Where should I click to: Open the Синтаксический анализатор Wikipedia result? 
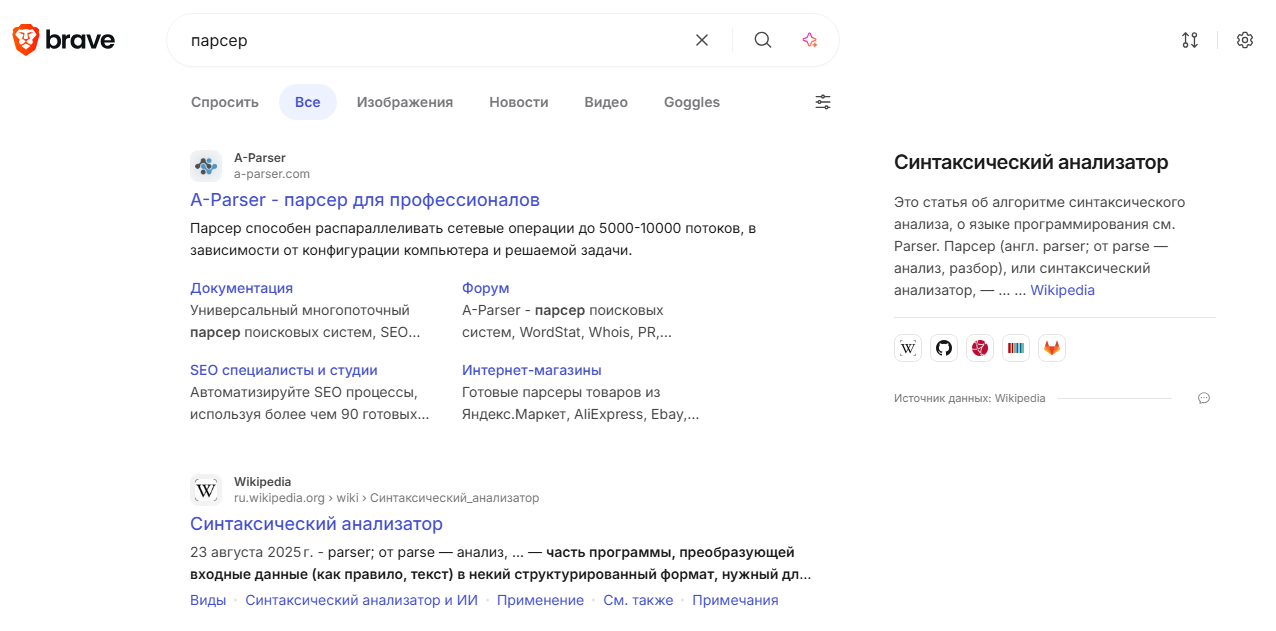[x=316, y=524]
